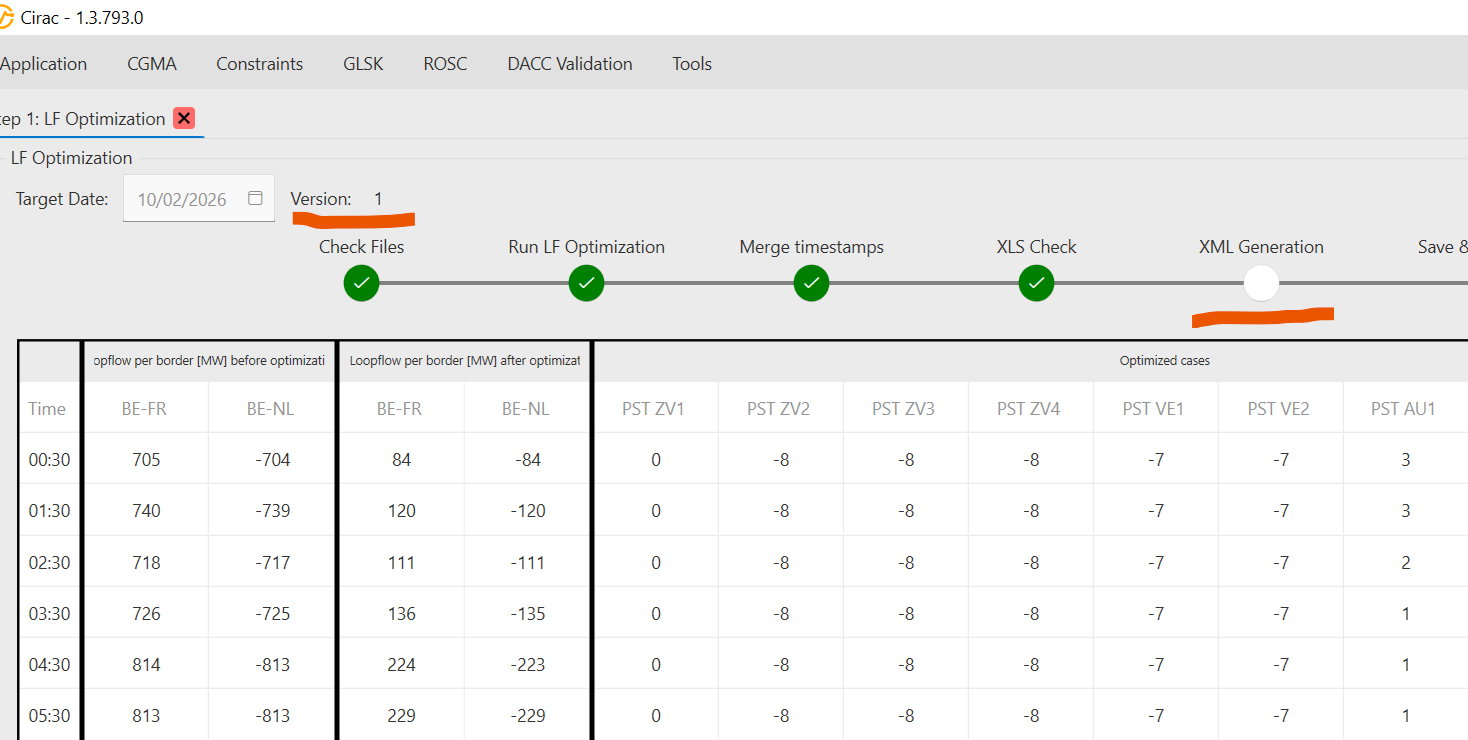Open the CGMA menu
Viewport: 1468px width, 740px height.
(152, 64)
